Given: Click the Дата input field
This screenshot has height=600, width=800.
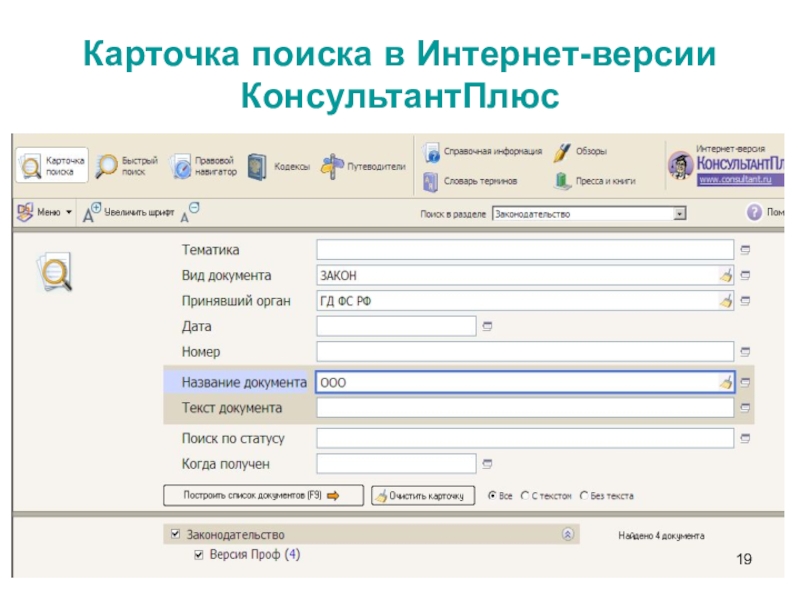Looking at the screenshot, I should tap(396, 326).
